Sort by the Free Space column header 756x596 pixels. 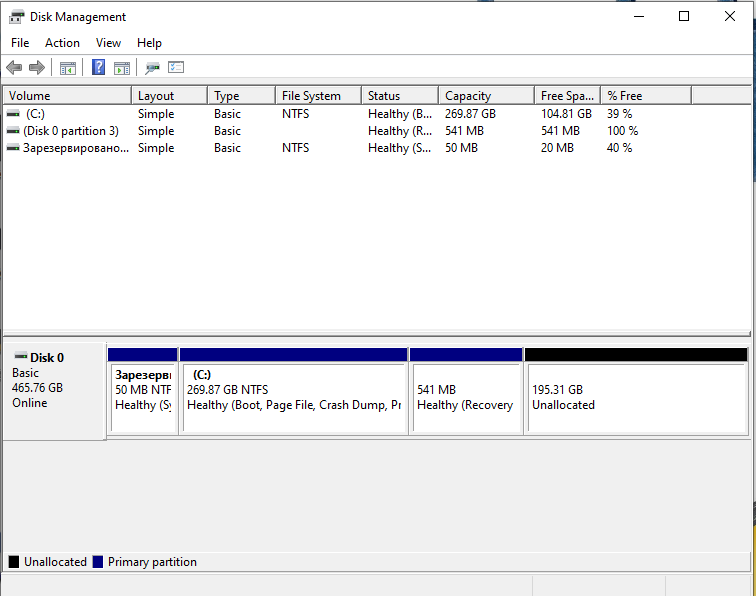click(567, 95)
